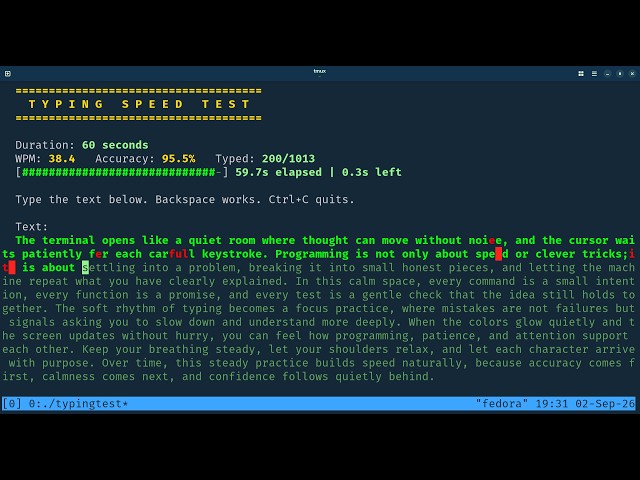Click the Duration: label
Image resolution: width=640 pixels, height=480 pixels.
pyautogui.click(x=45, y=145)
